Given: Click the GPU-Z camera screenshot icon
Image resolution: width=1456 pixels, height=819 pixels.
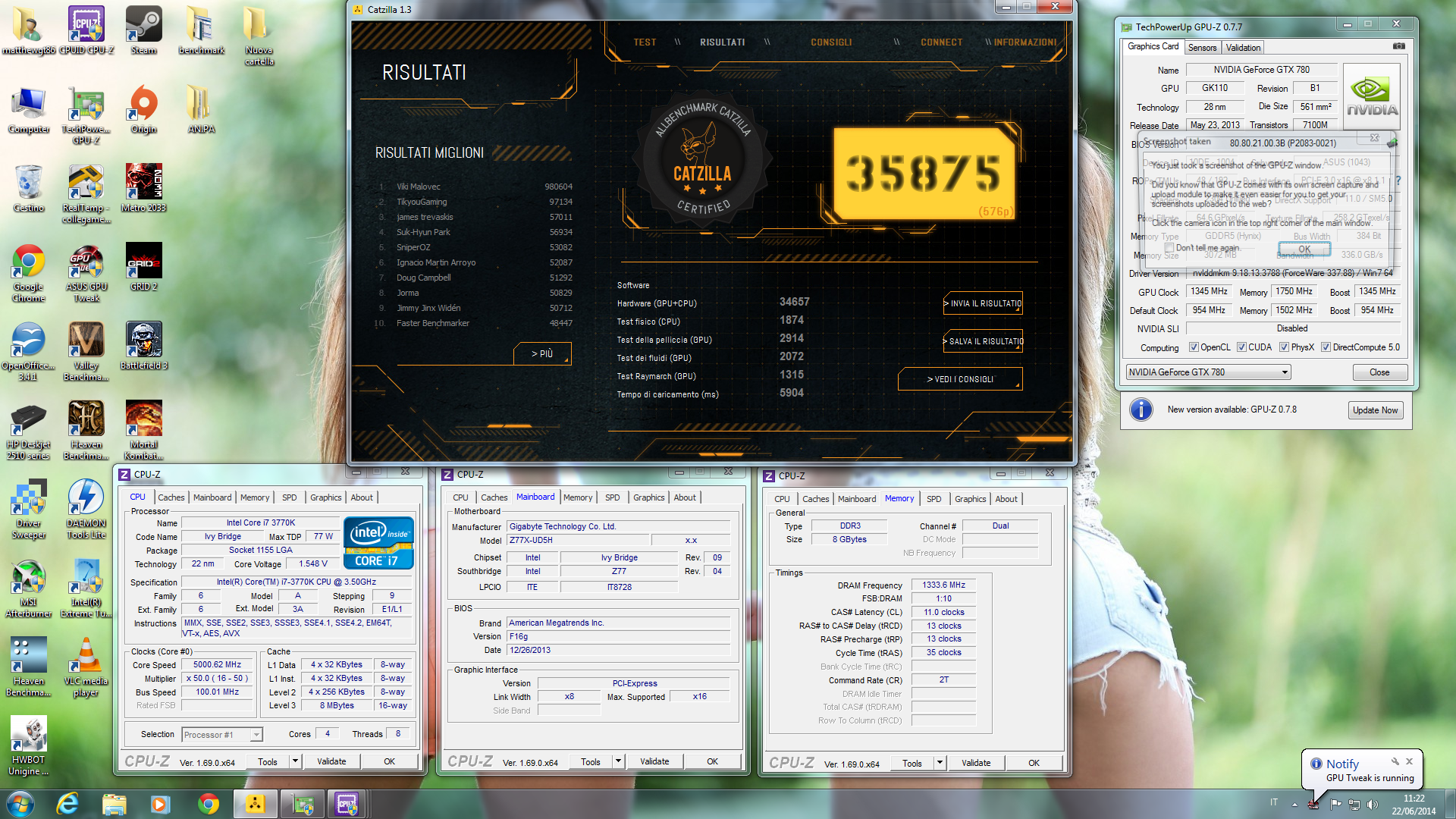Looking at the screenshot, I should (x=1399, y=46).
